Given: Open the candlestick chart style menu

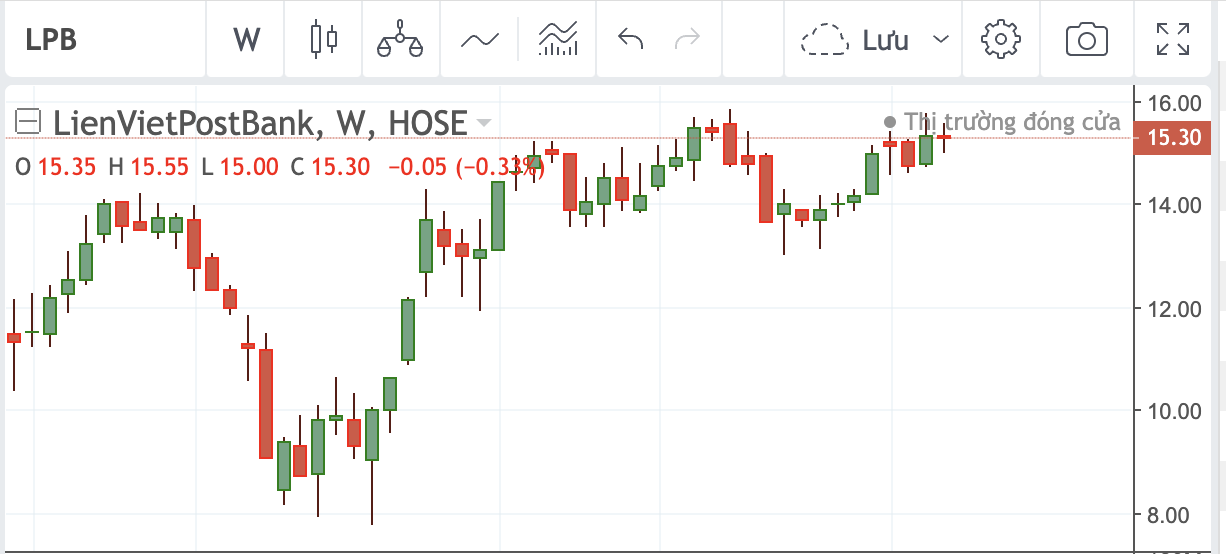Looking at the screenshot, I should tap(324, 40).
